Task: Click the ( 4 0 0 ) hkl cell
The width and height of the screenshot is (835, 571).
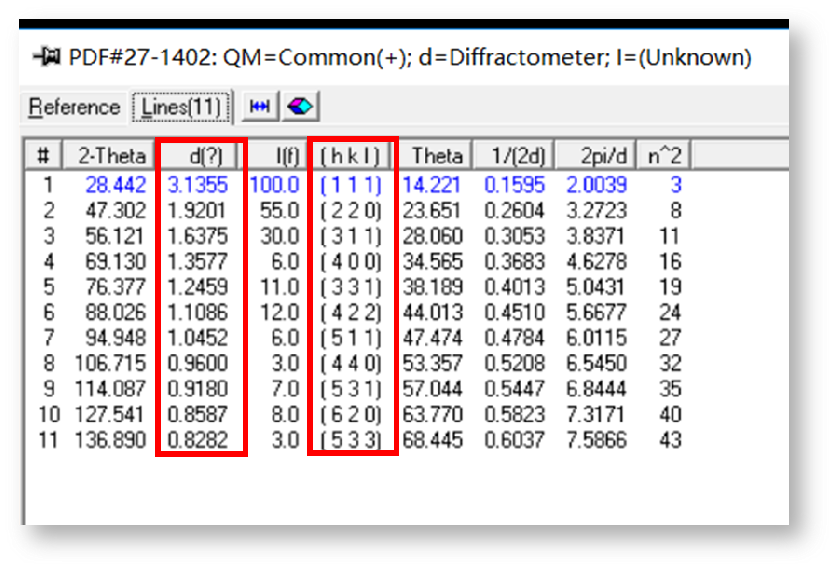Action: pyautogui.click(x=351, y=262)
